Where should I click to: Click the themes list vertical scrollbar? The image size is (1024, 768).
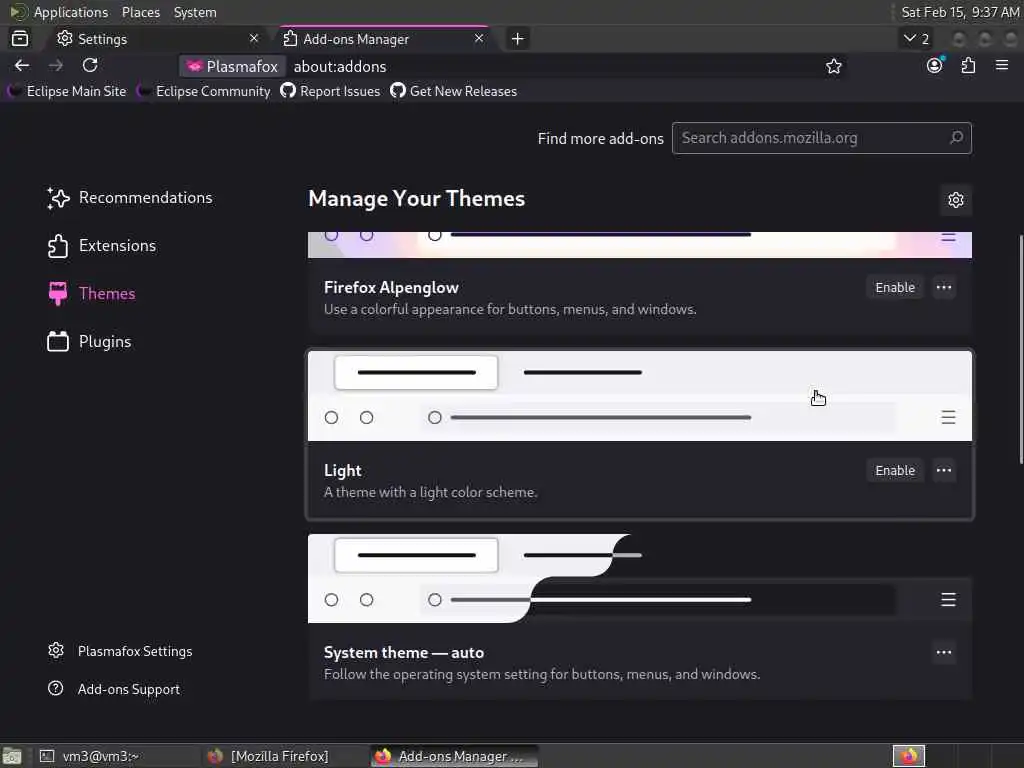pyautogui.click(x=1021, y=349)
